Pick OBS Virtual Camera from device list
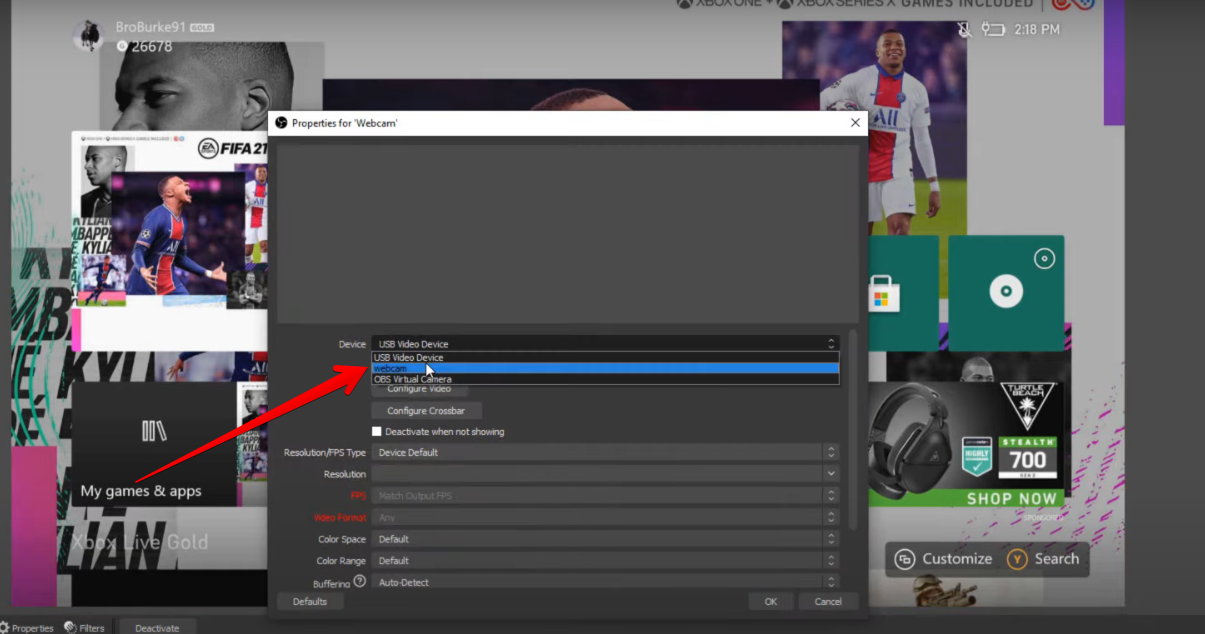This screenshot has width=1205, height=634. coord(605,379)
